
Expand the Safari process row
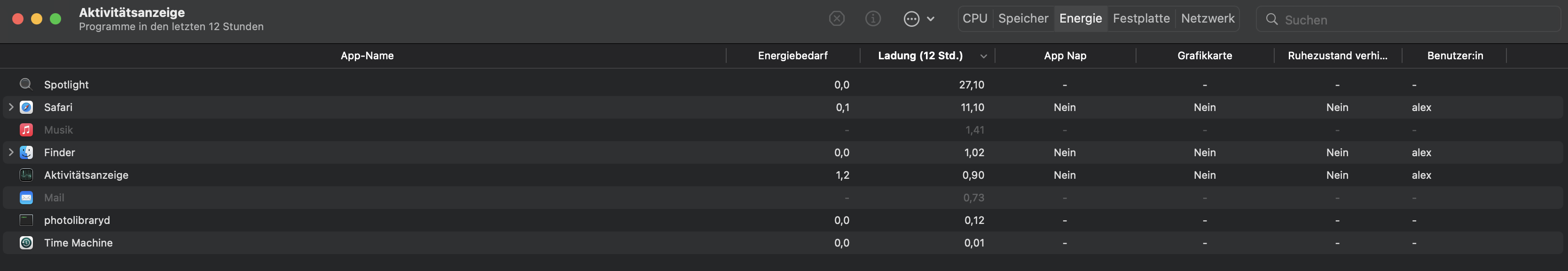[11, 107]
